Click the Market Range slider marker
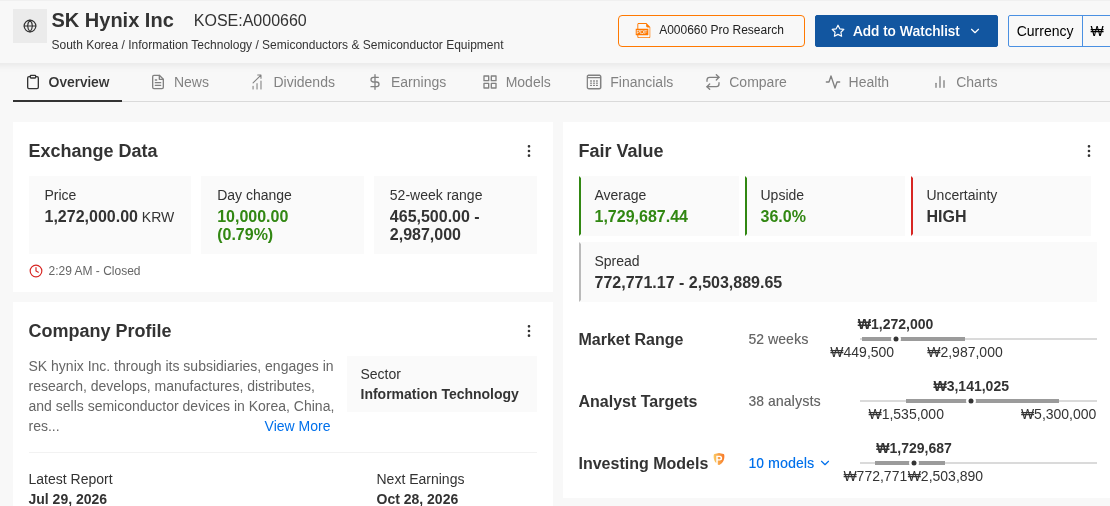Screen dimensions: 1110x506 click(x=896, y=339)
